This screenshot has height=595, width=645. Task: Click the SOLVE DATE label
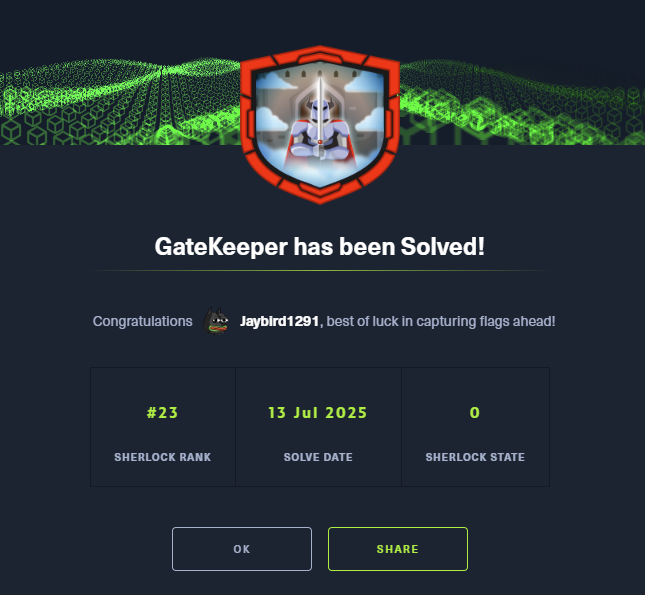click(x=318, y=457)
